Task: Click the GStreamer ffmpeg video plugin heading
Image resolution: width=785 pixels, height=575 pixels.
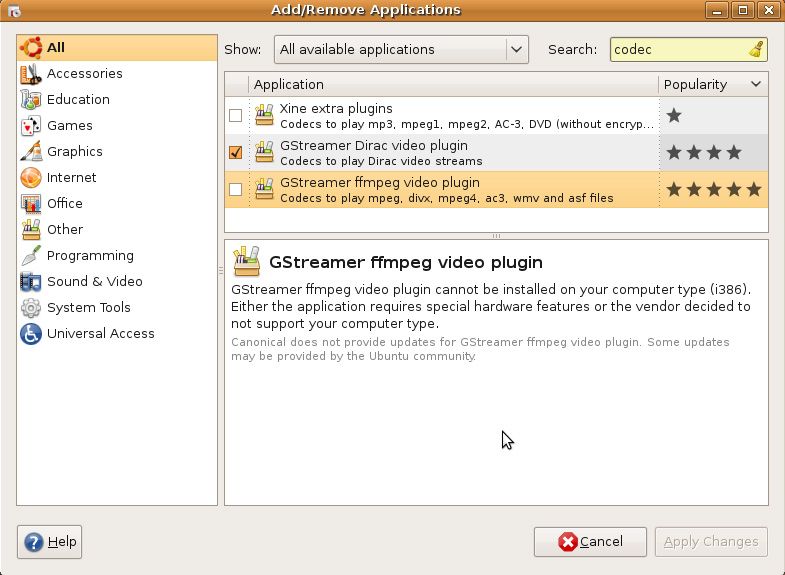Action: [406, 262]
